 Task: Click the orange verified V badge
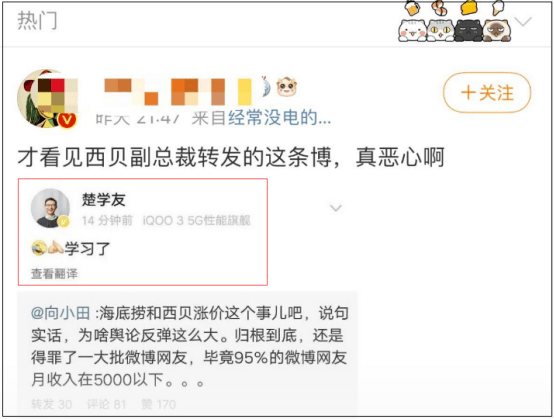[67, 120]
